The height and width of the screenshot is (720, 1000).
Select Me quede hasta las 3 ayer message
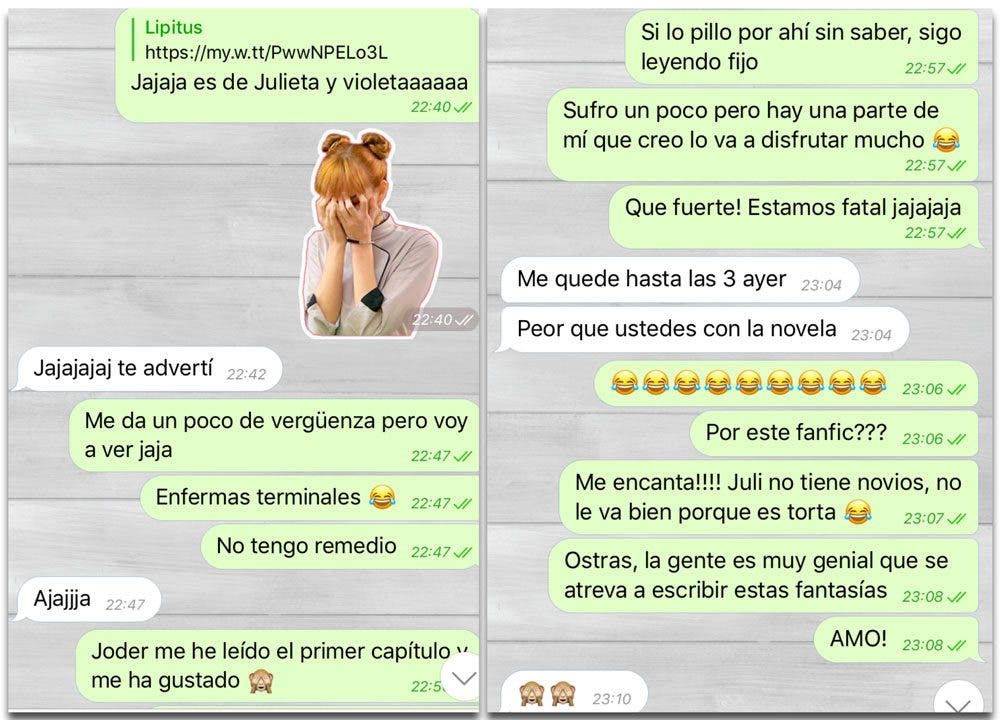[680, 280]
